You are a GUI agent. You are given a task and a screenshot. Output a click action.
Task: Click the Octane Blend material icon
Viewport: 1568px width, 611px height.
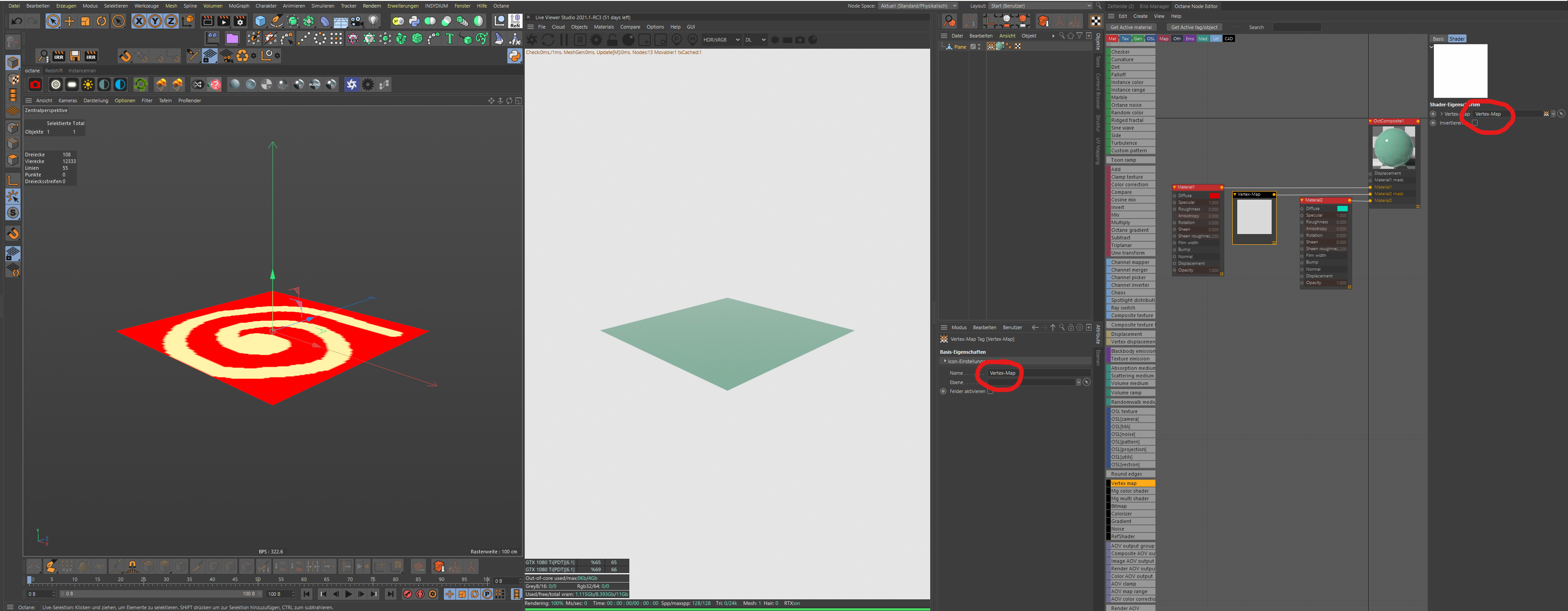(x=315, y=84)
